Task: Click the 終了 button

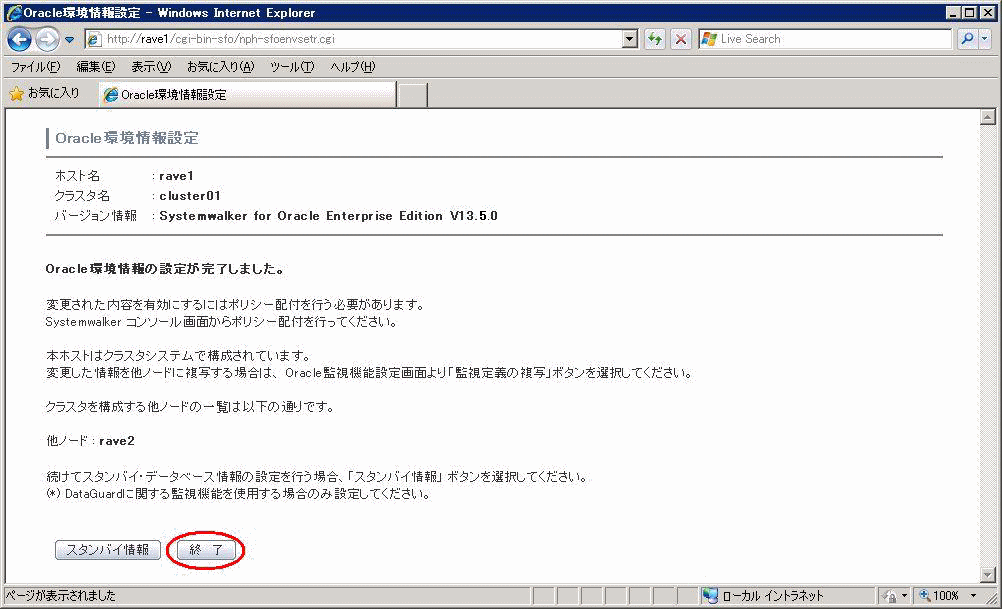Action: pyautogui.click(x=206, y=550)
